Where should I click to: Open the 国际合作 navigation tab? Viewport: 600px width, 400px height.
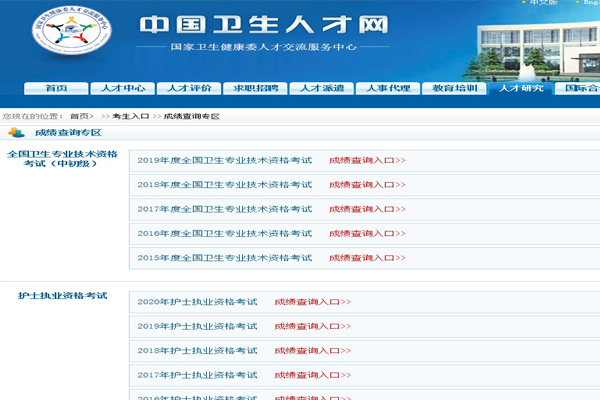578,88
